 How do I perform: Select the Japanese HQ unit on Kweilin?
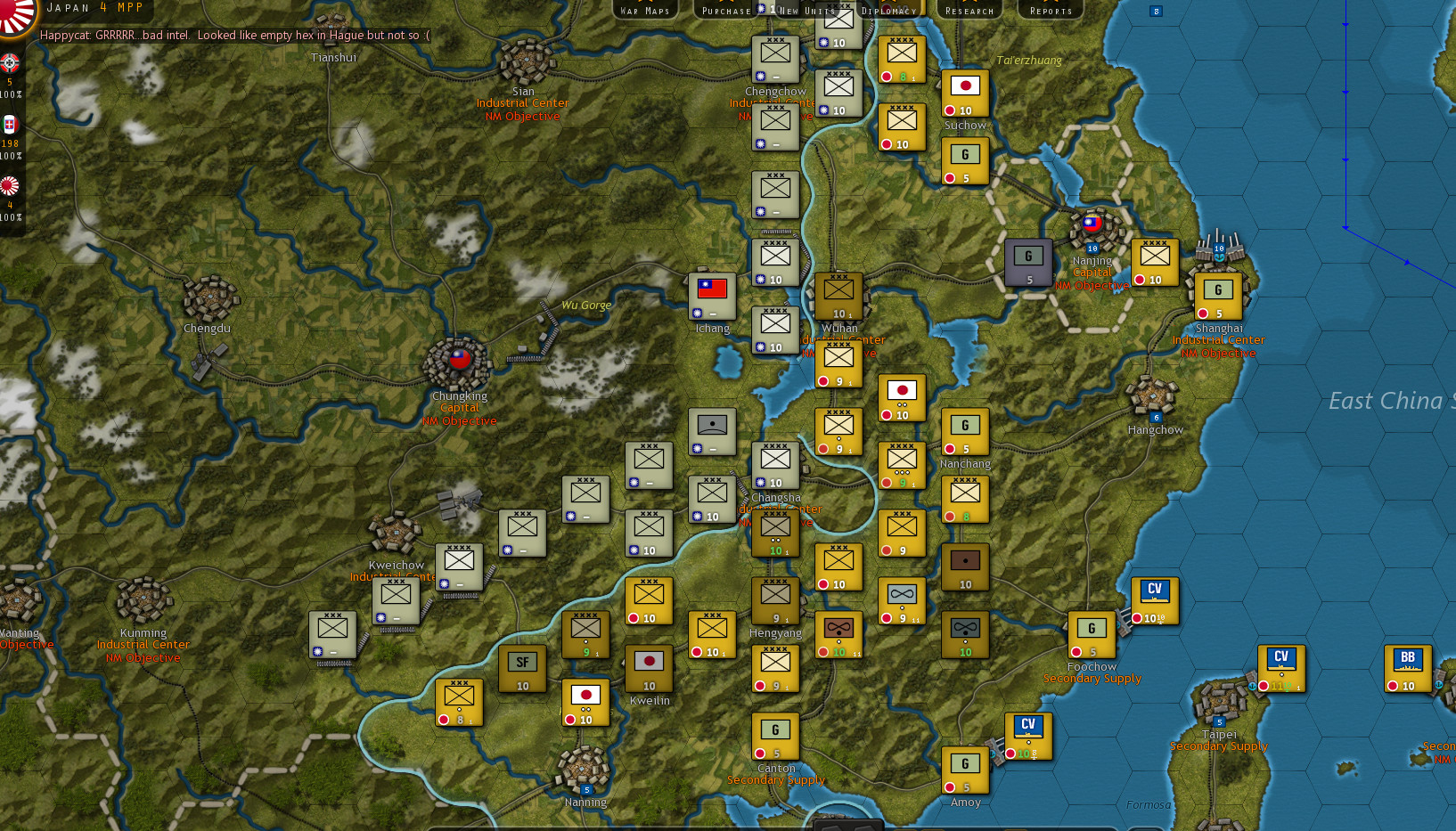(x=649, y=669)
